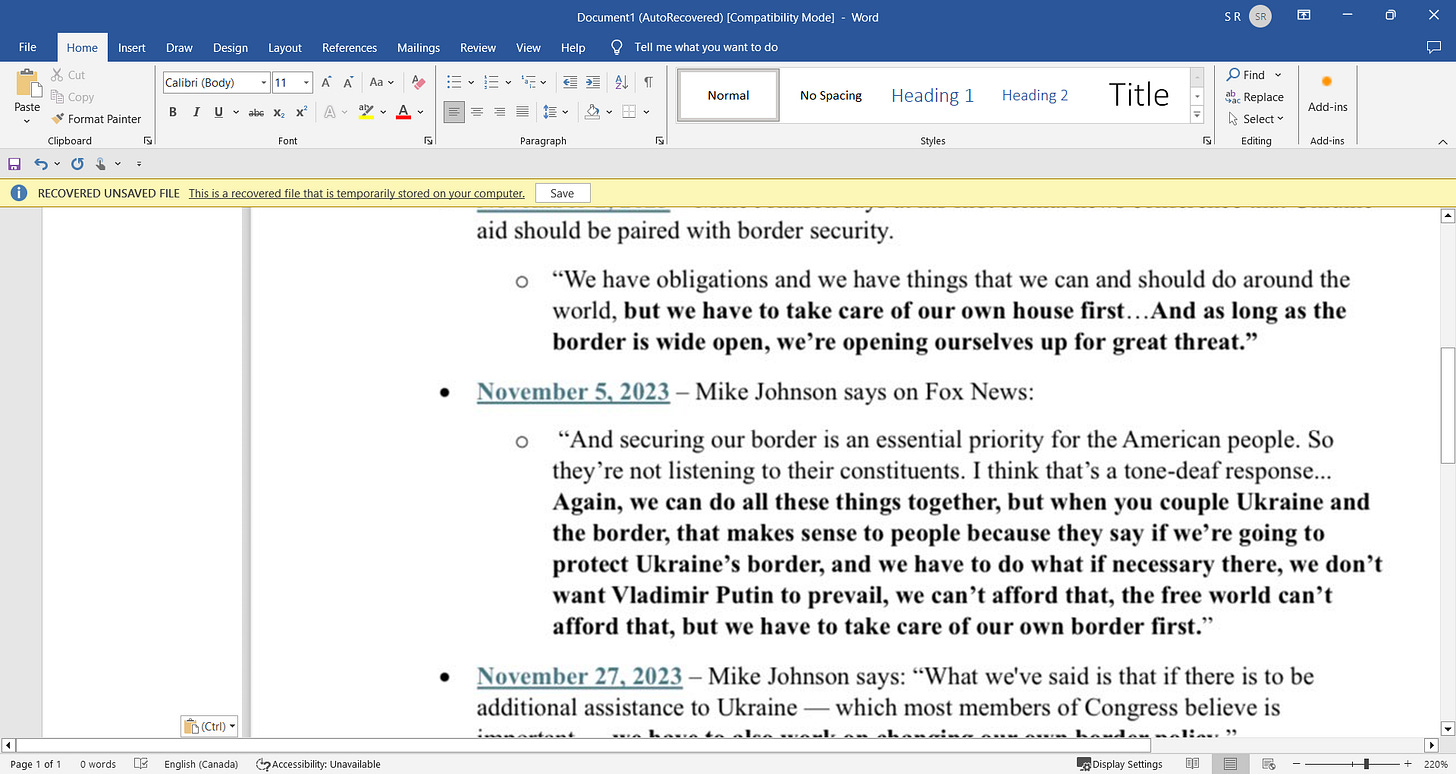
Task: Center align the paragraph
Action: point(477,112)
